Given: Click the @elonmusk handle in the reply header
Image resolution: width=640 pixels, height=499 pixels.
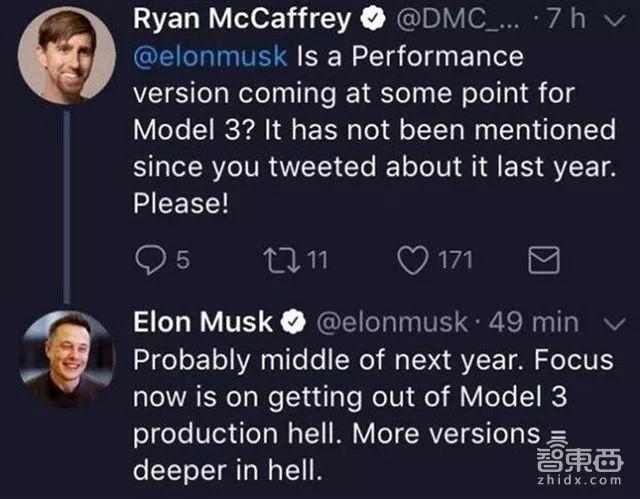Looking at the screenshot, I should [390, 322].
